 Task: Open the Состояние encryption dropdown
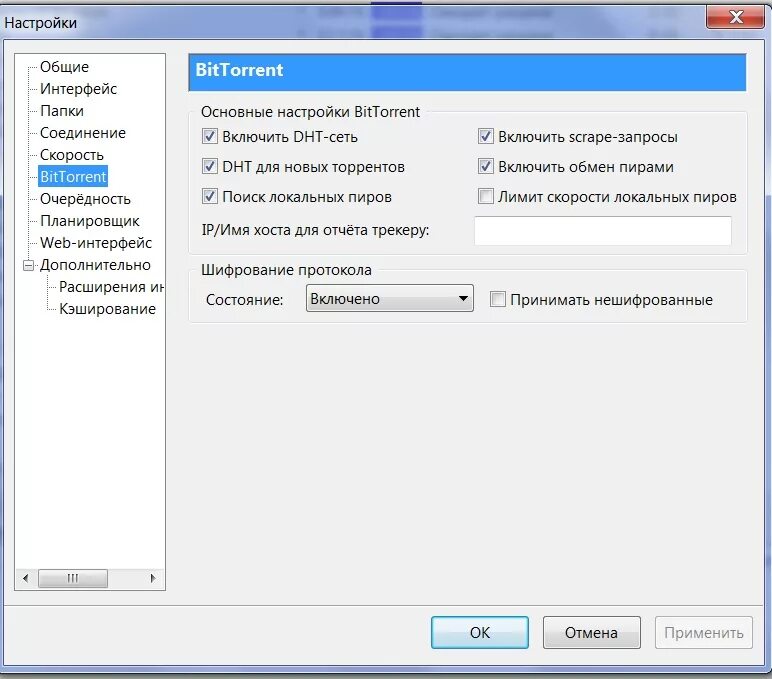389,298
